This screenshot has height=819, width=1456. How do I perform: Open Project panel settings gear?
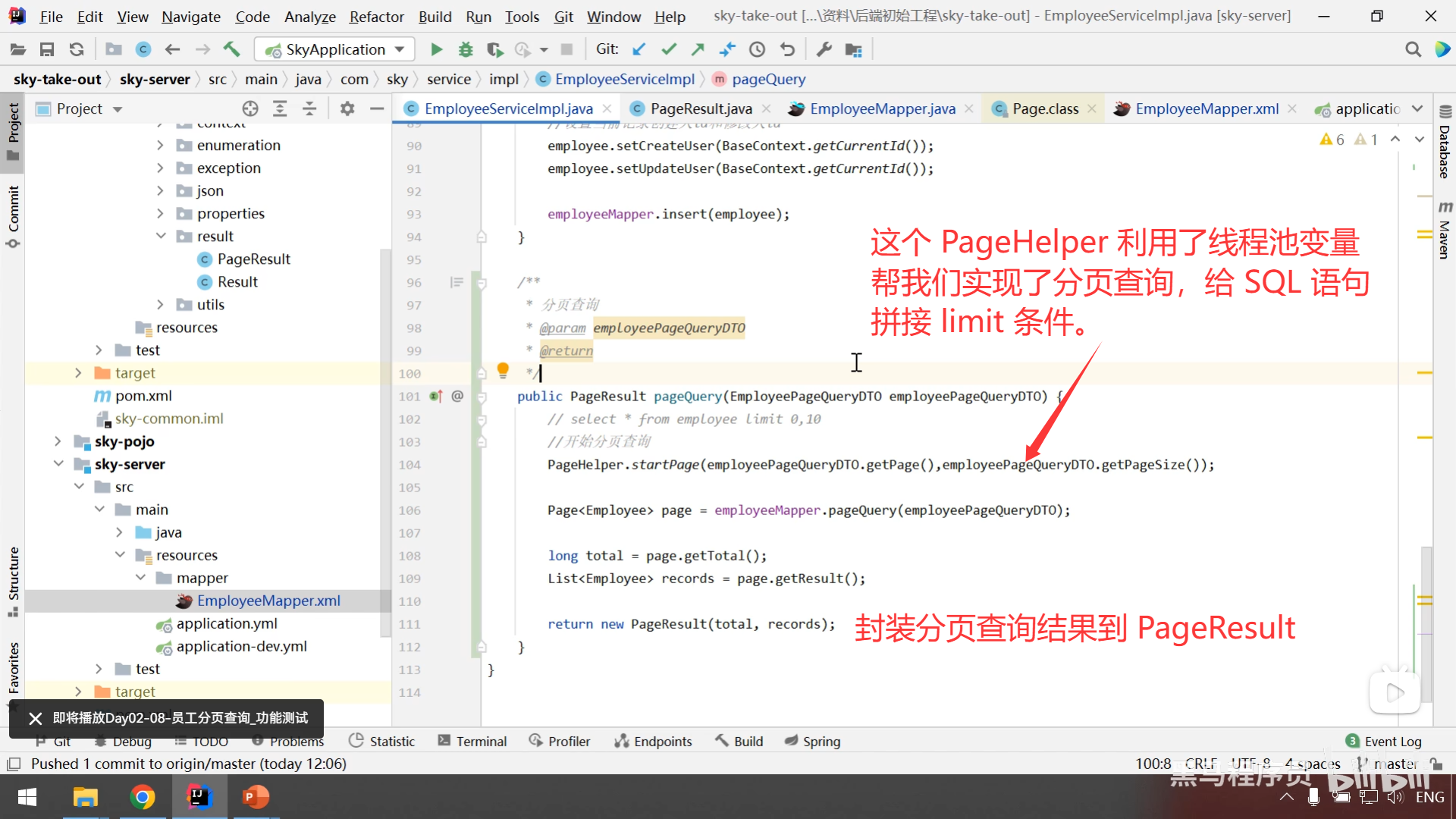pyautogui.click(x=347, y=108)
